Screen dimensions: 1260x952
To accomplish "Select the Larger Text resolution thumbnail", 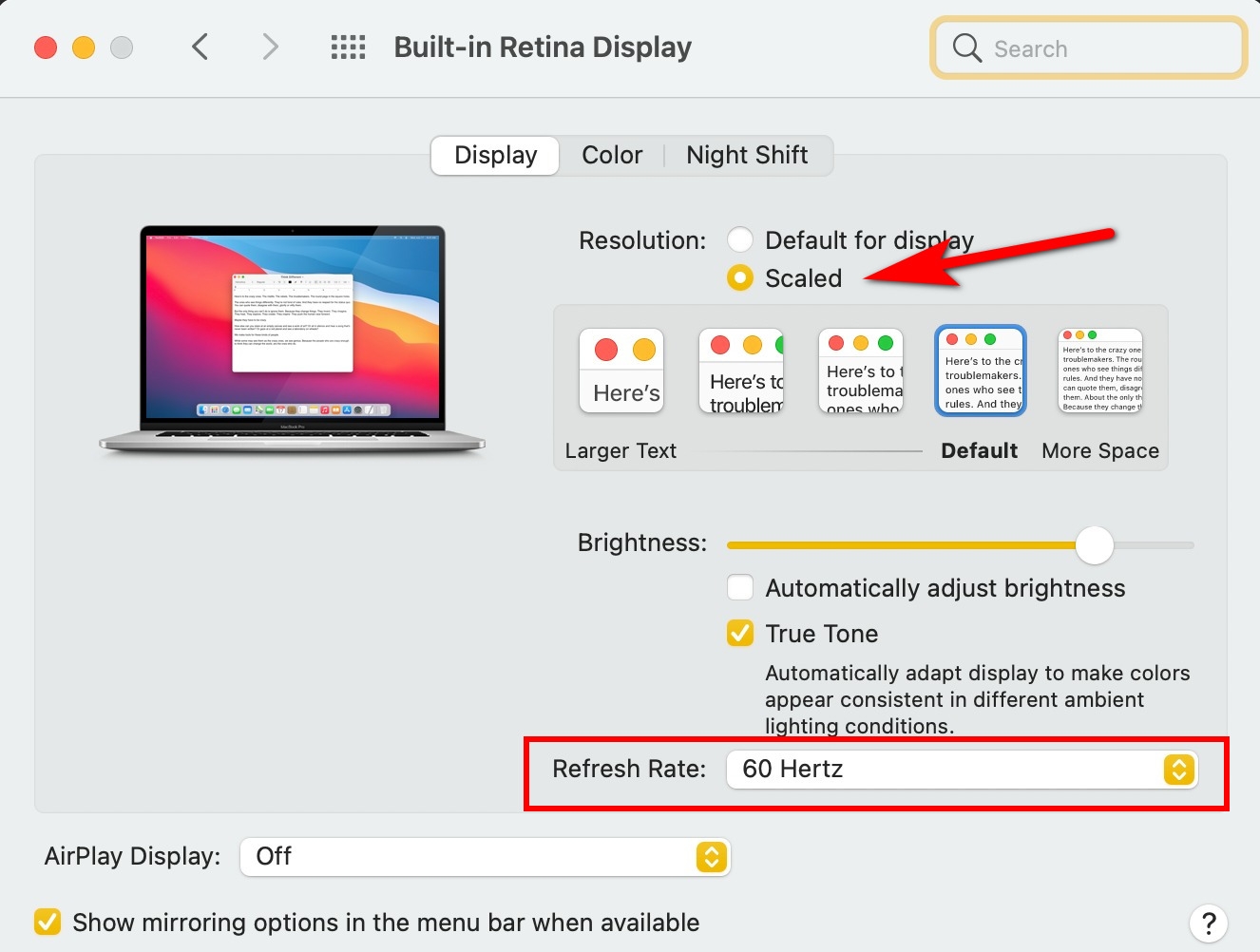I will pyautogui.click(x=620, y=371).
